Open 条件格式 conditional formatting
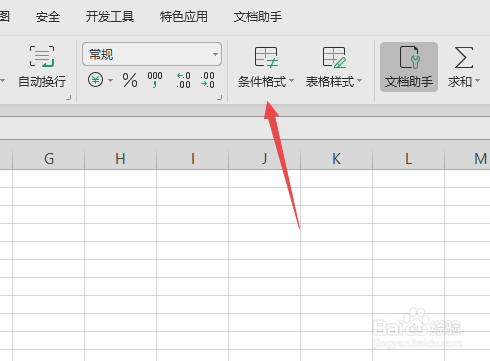Viewport: 490px width, 361px height. pyautogui.click(x=266, y=68)
